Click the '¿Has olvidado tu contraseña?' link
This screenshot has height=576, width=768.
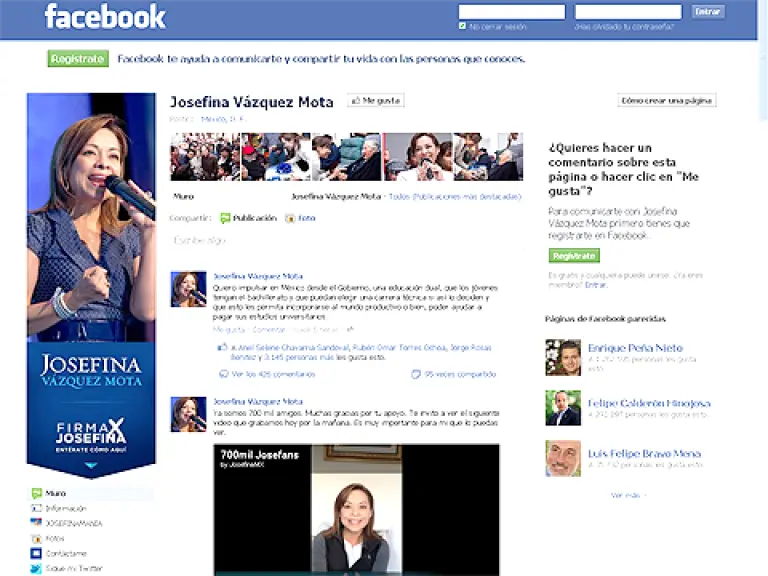pos(624,26)
